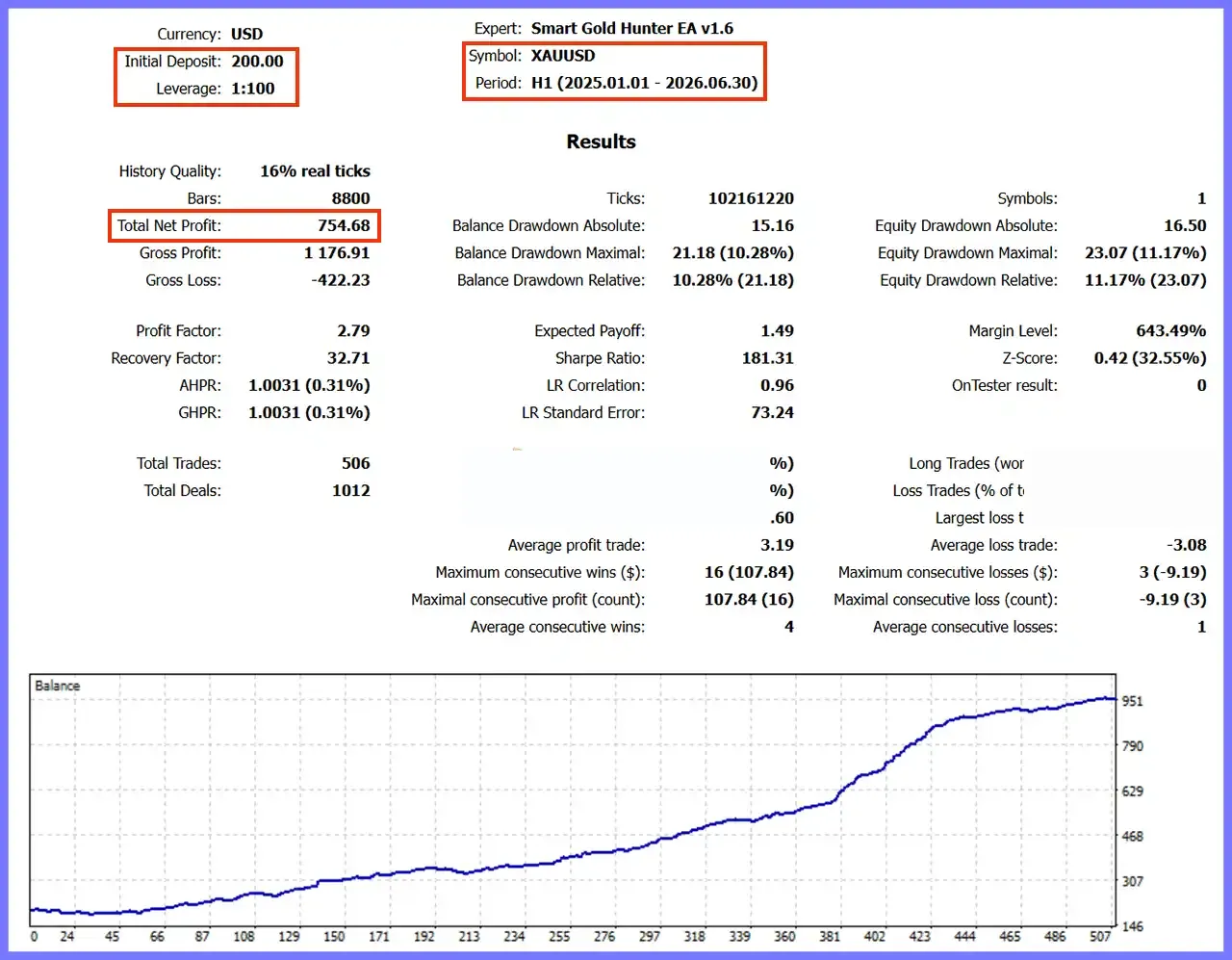Click the Maximum consecutive wins value

coord(749,572)
